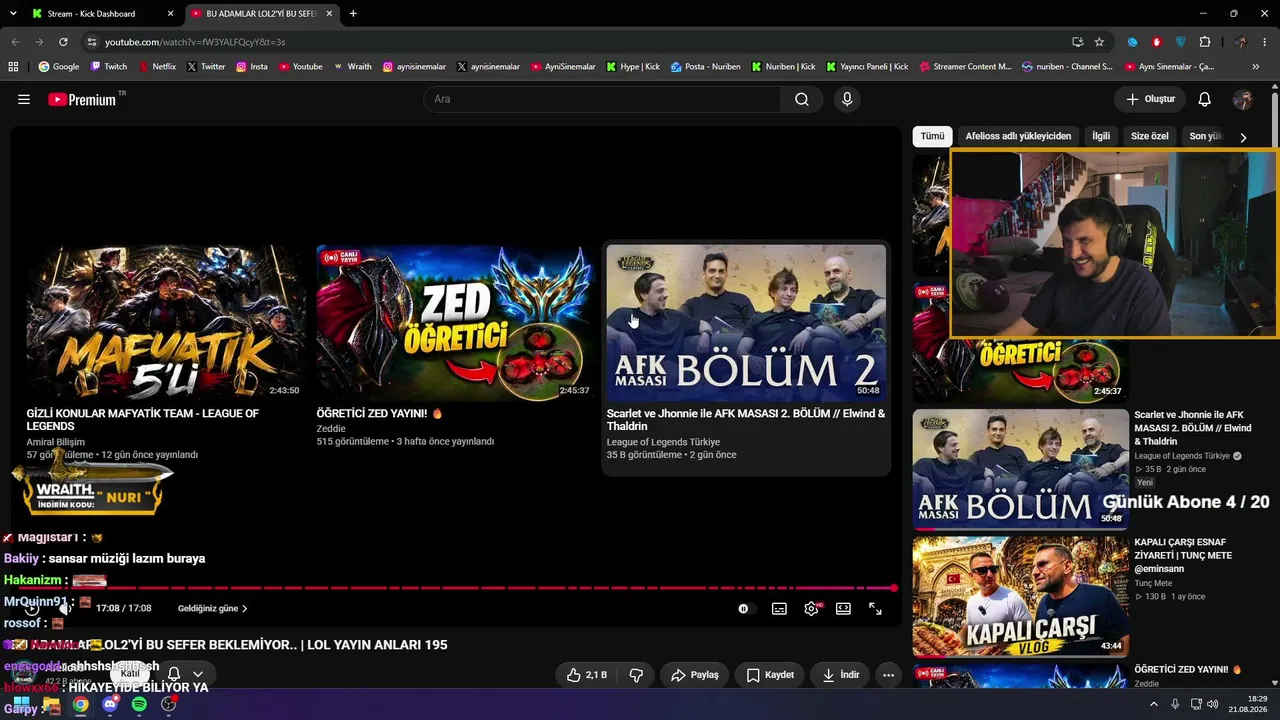
Task: Save video with the Kaydet button
Action: point(770,675)
